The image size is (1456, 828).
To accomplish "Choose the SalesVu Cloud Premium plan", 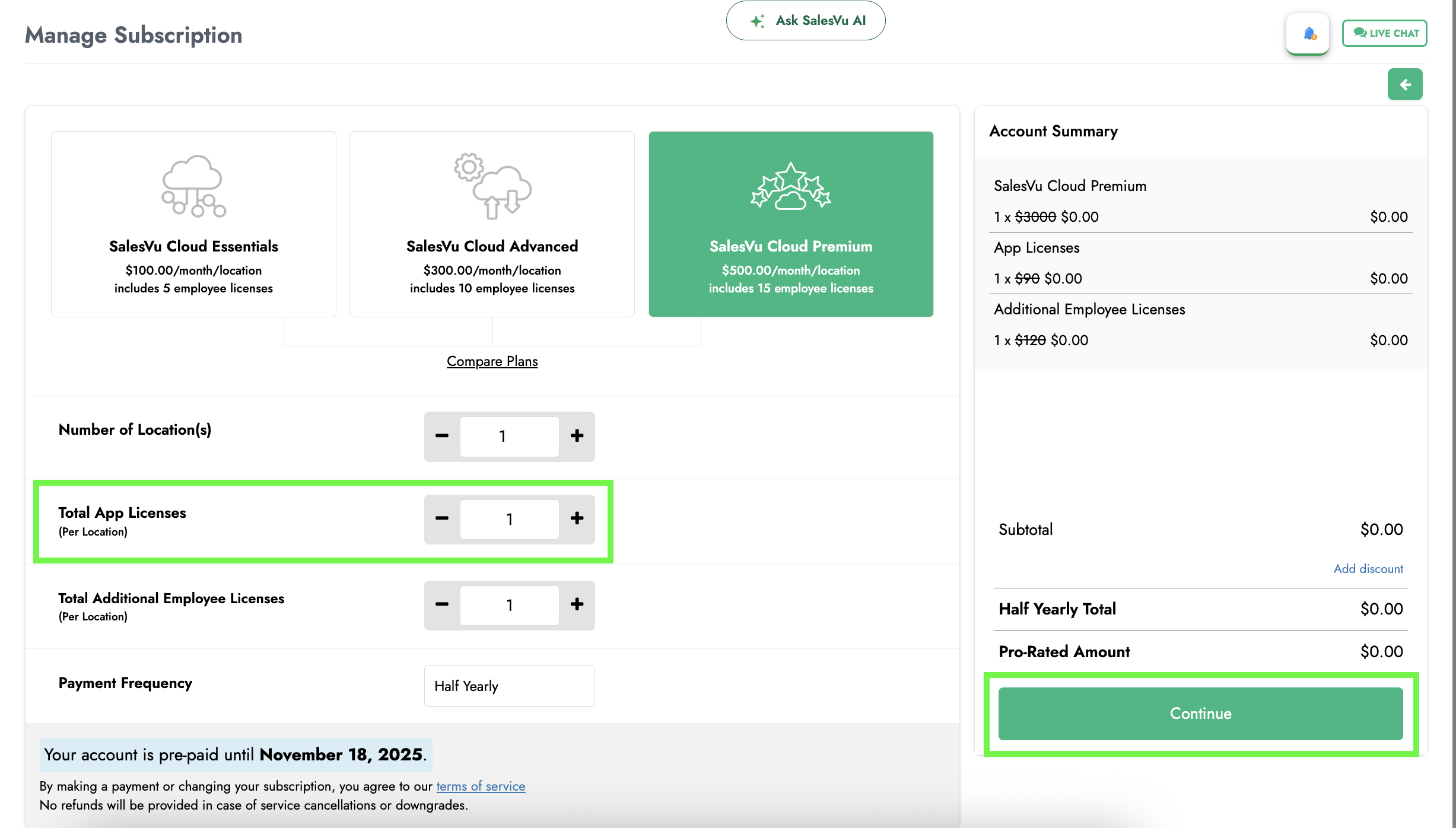I will 790,224.
